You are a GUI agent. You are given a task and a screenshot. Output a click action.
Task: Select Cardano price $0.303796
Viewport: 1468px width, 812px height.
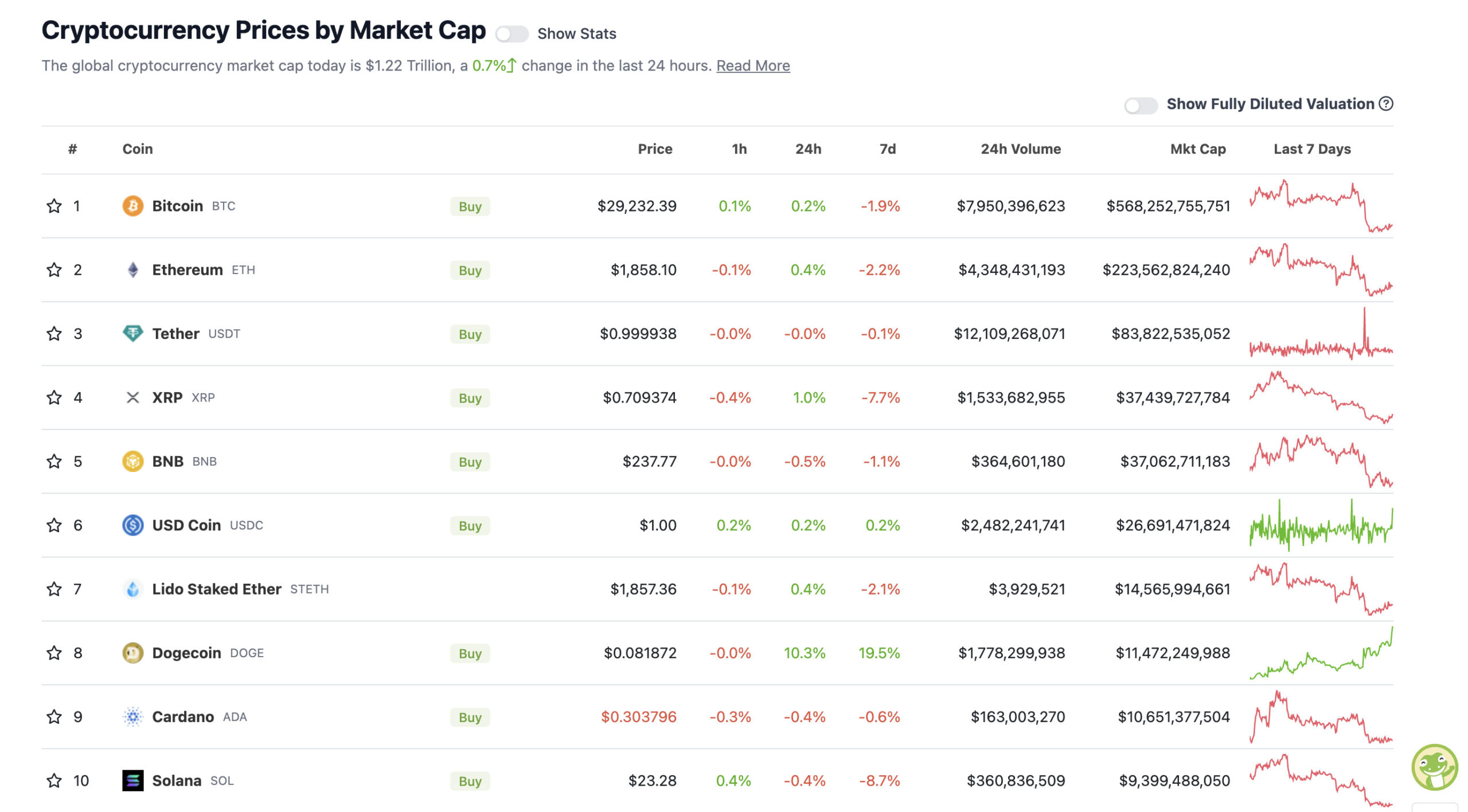click(638, 717)
